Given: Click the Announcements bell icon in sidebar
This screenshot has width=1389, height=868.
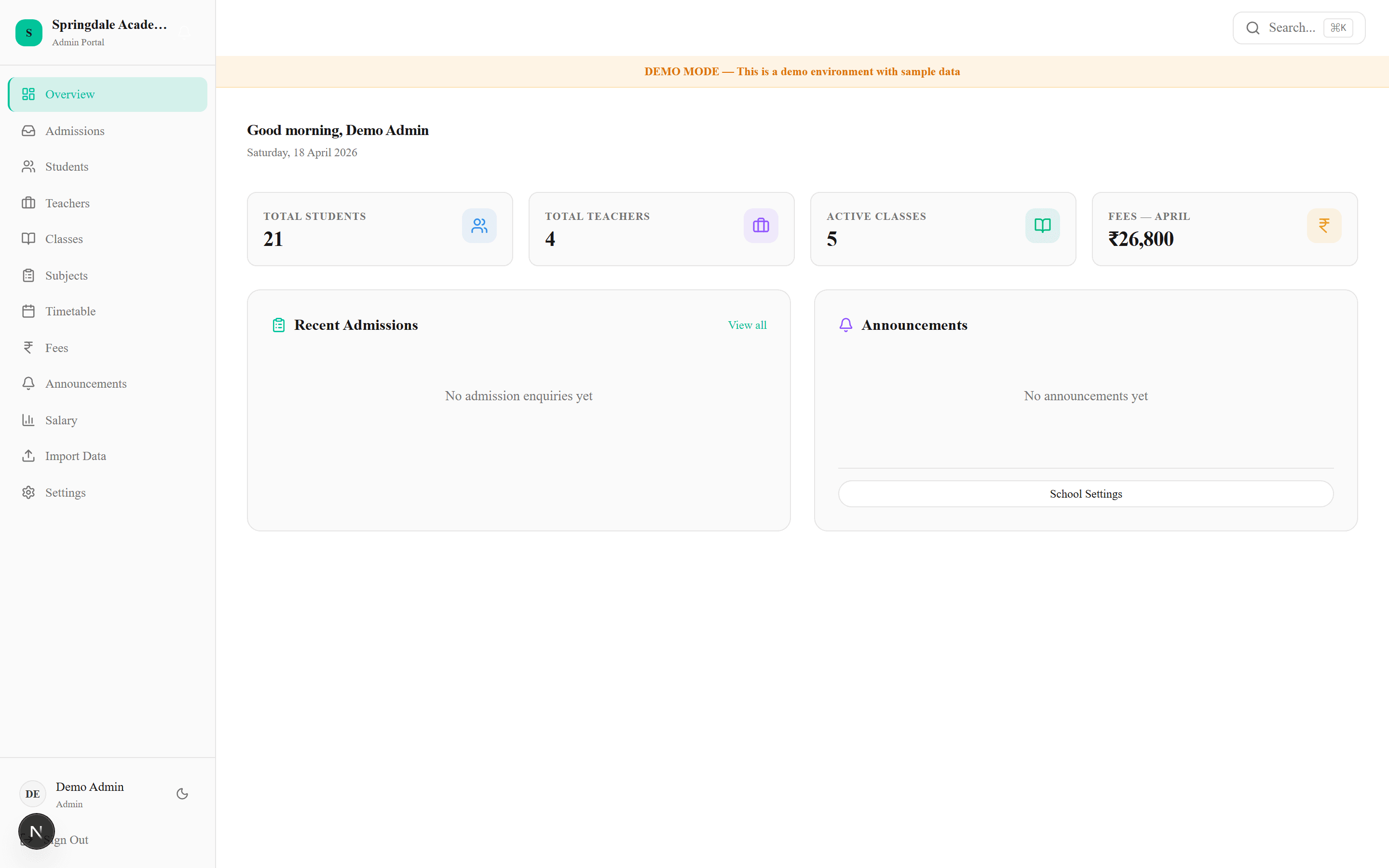Looking at the screenshot, I should [x=29, y=383].
